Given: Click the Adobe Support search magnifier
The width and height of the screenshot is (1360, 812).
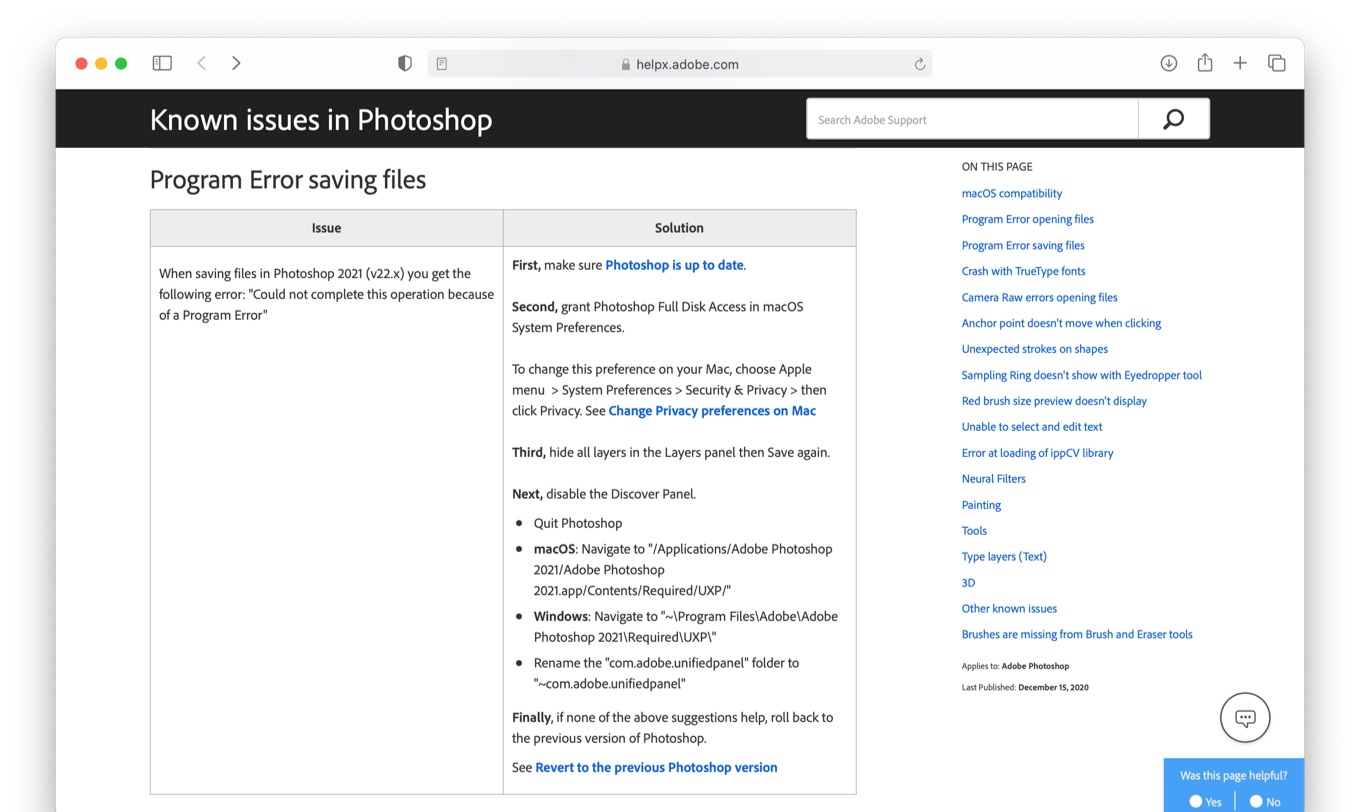Looking at the screenshot, I should [1173, 118].
